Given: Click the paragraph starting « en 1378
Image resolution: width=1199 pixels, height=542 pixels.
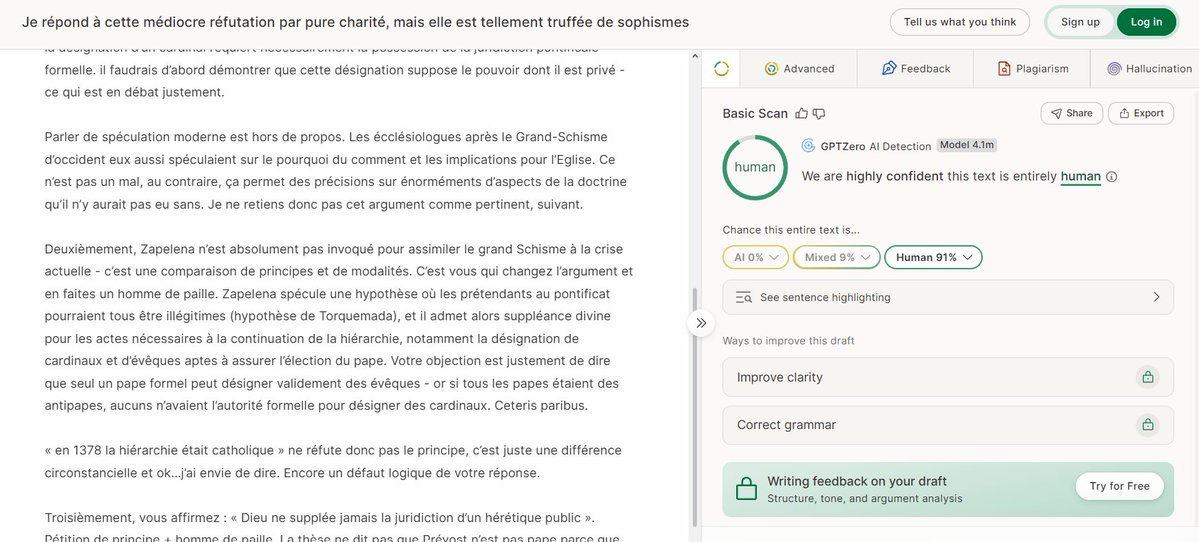Looking at the screenshot, I should (x=333, y=462).
